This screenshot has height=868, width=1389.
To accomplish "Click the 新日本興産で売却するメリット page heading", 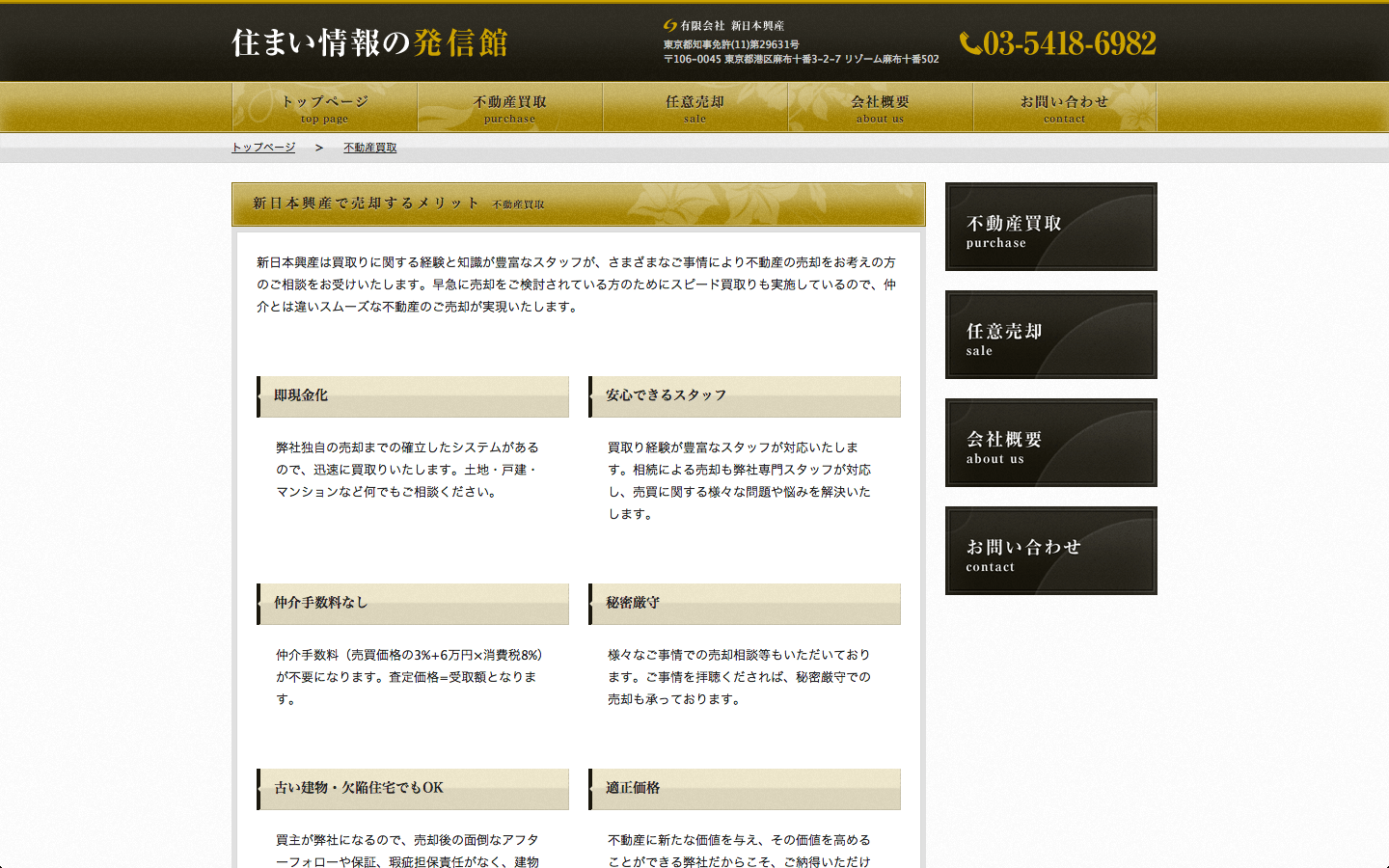I will coord(579,204).
